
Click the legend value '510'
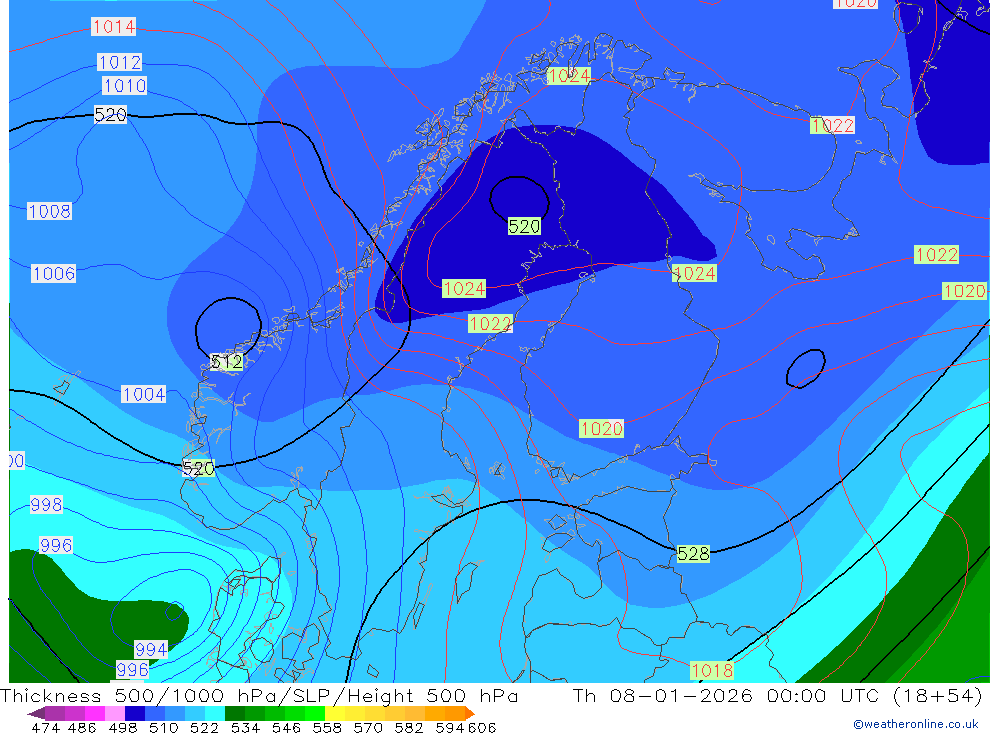(x=163, y=727)
